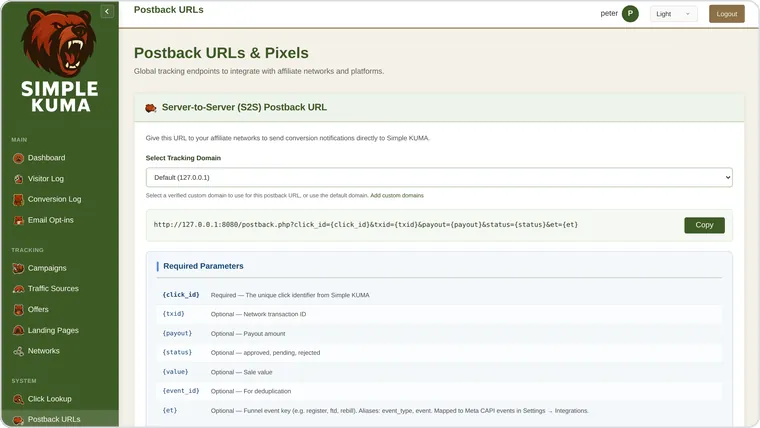
Task: Click the {event_id} parameter name
Action: click(181, 391)
